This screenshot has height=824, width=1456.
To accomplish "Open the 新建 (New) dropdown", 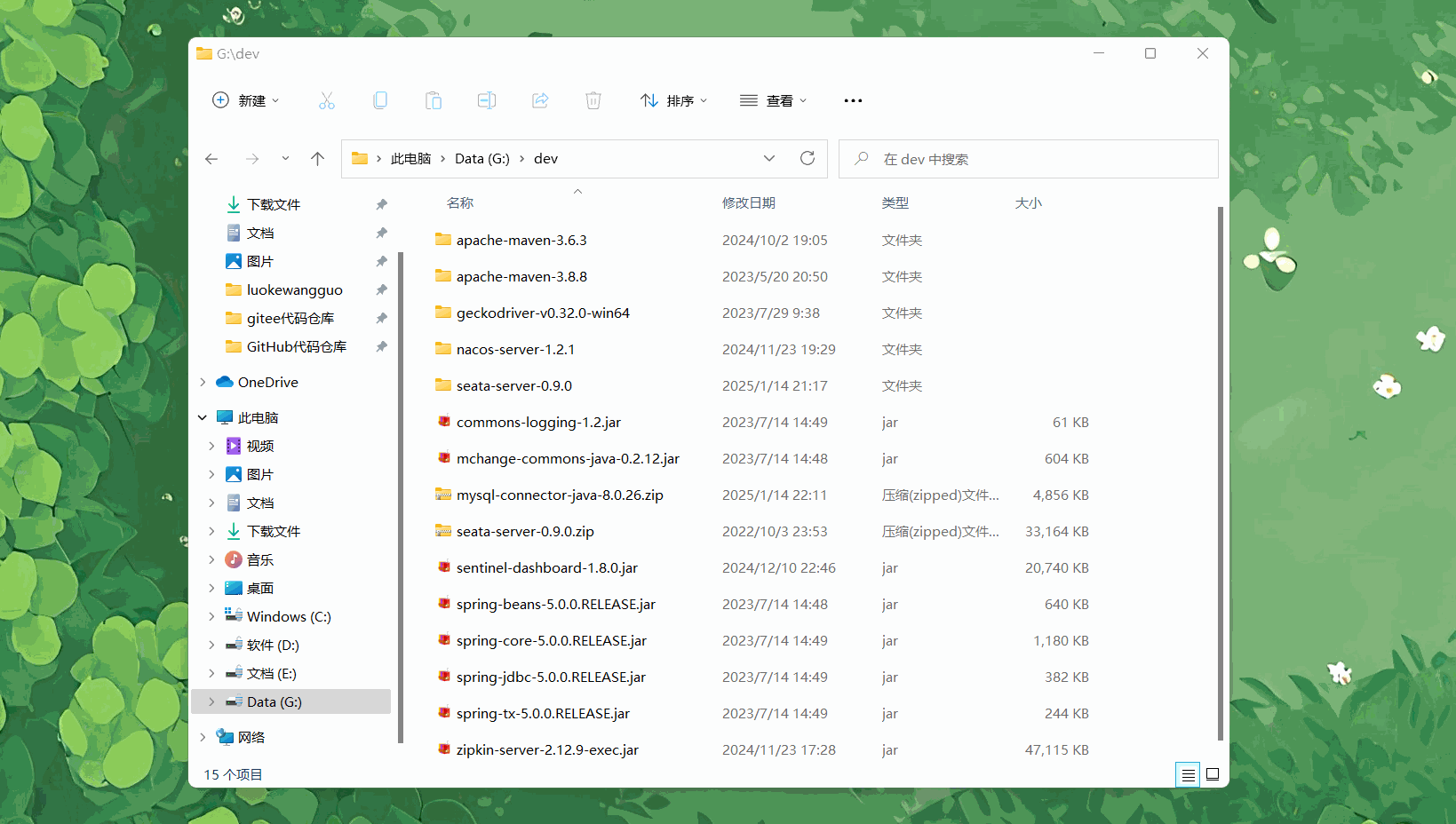I will pyautogui.click(x=246, y=100).
